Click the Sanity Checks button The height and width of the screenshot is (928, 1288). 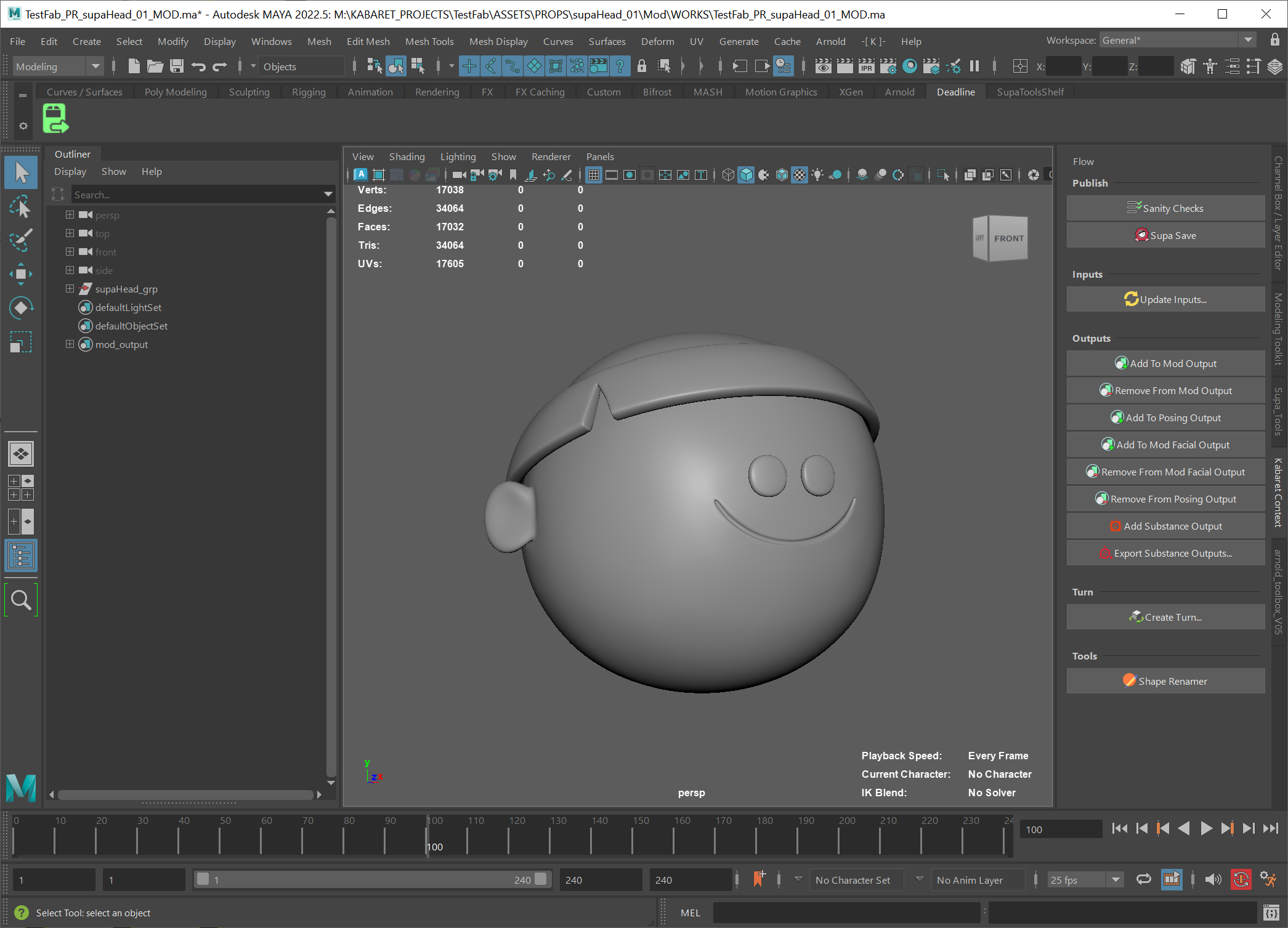click(x=1165, y=208)
